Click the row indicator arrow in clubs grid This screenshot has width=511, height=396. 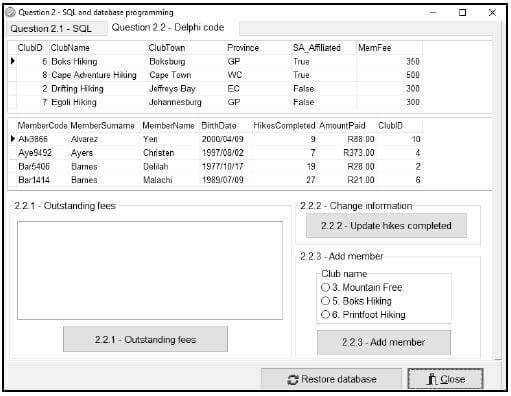[13, 61]
